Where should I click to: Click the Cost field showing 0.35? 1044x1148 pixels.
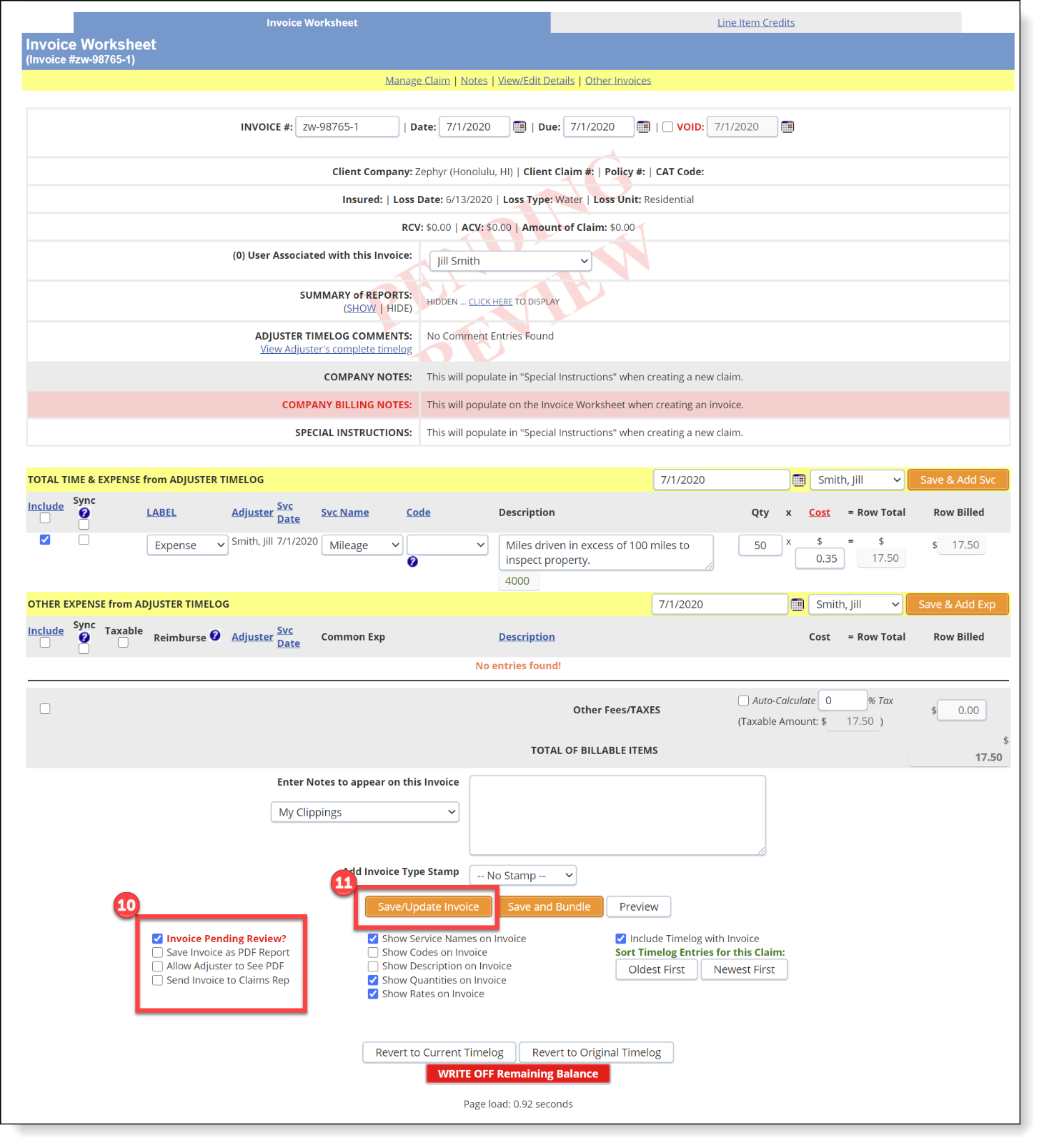(820, 558)
